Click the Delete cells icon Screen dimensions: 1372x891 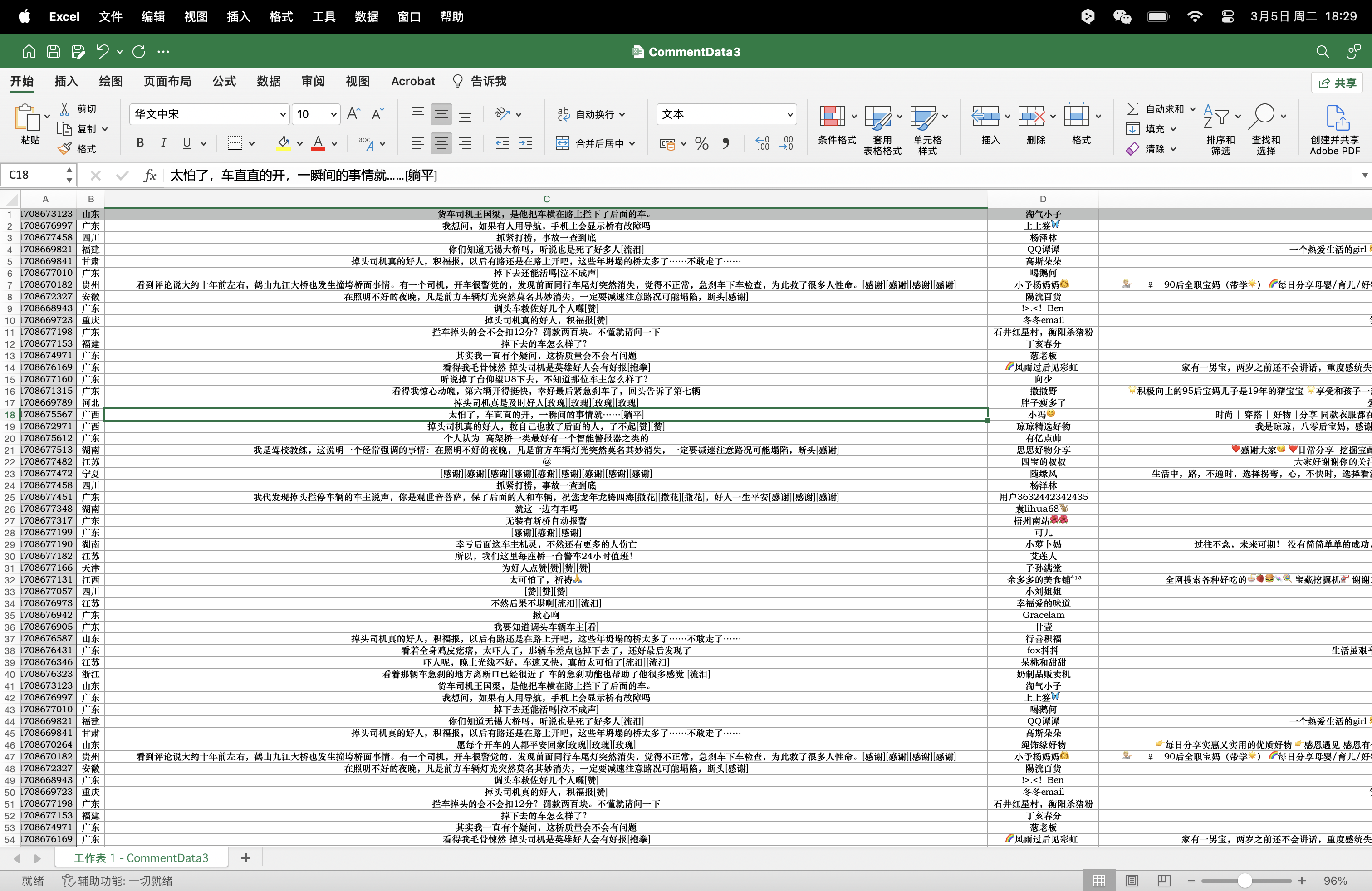[1032, 117]
